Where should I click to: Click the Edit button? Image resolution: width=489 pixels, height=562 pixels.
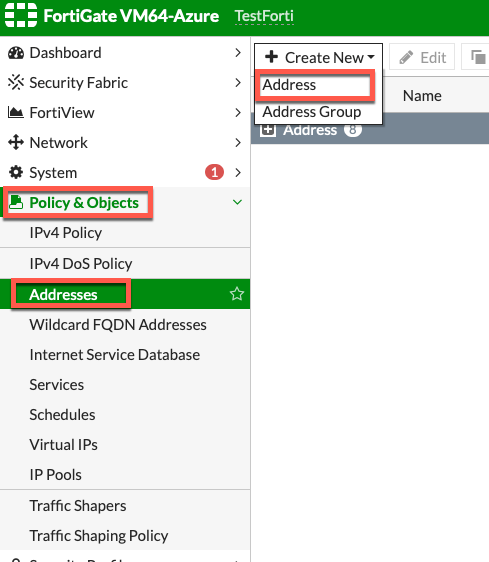click(x=422, y=57)
